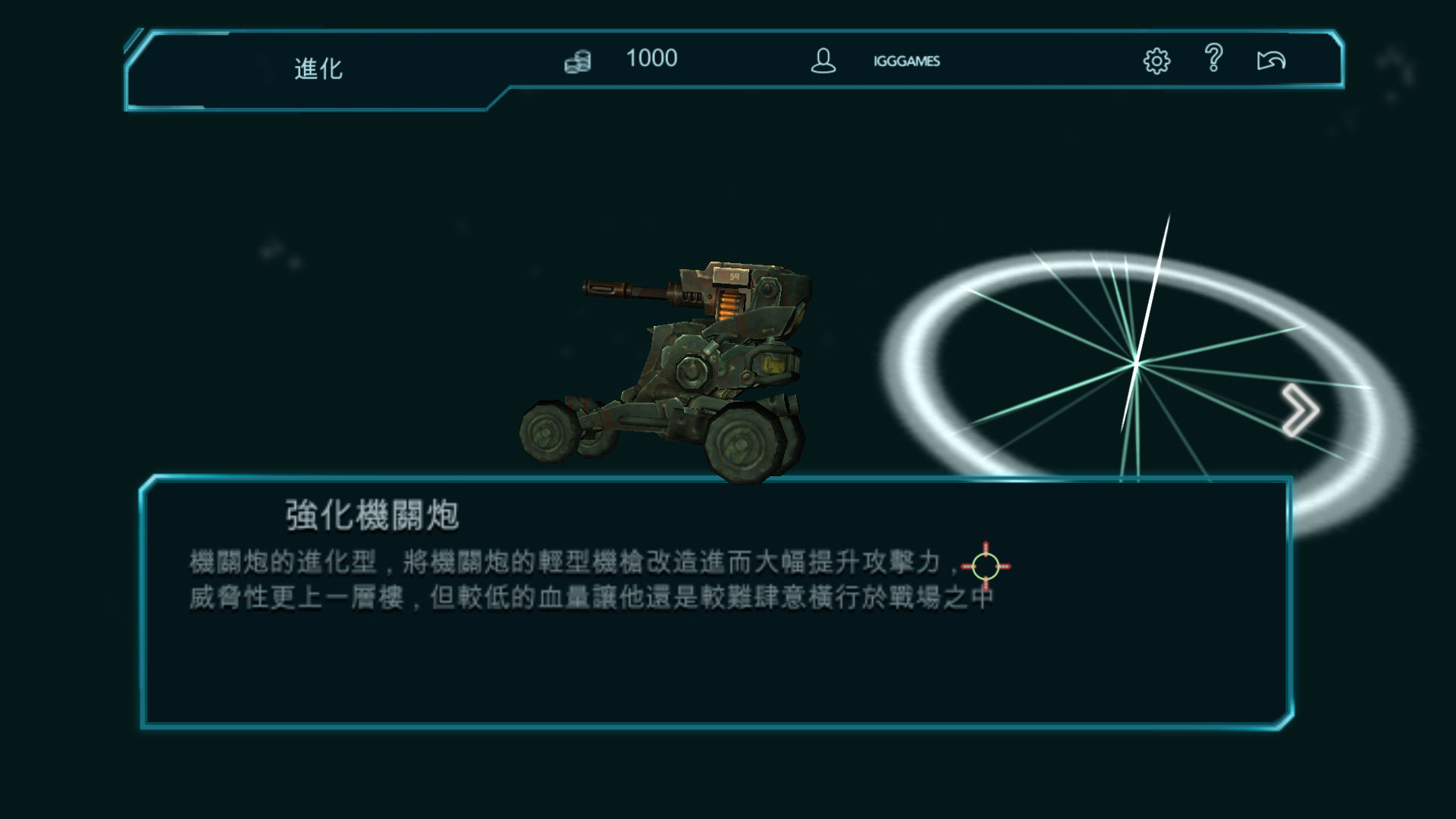
Task: Click the orange ammo coil on turret
Action: click(726, 305)
